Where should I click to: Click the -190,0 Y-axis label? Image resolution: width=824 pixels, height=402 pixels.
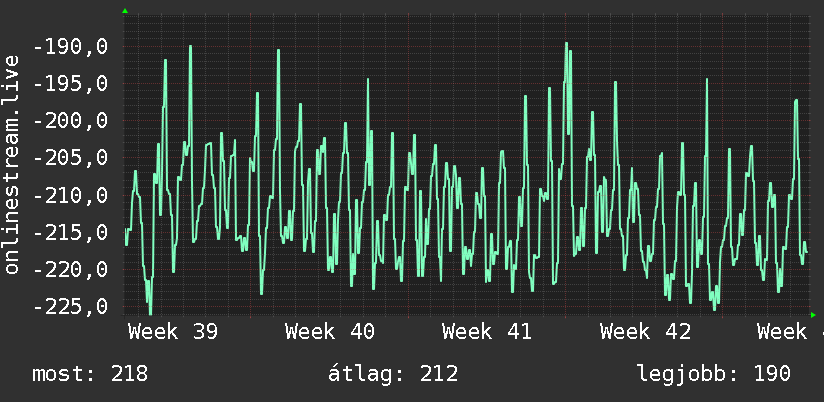tap(70, 47)
